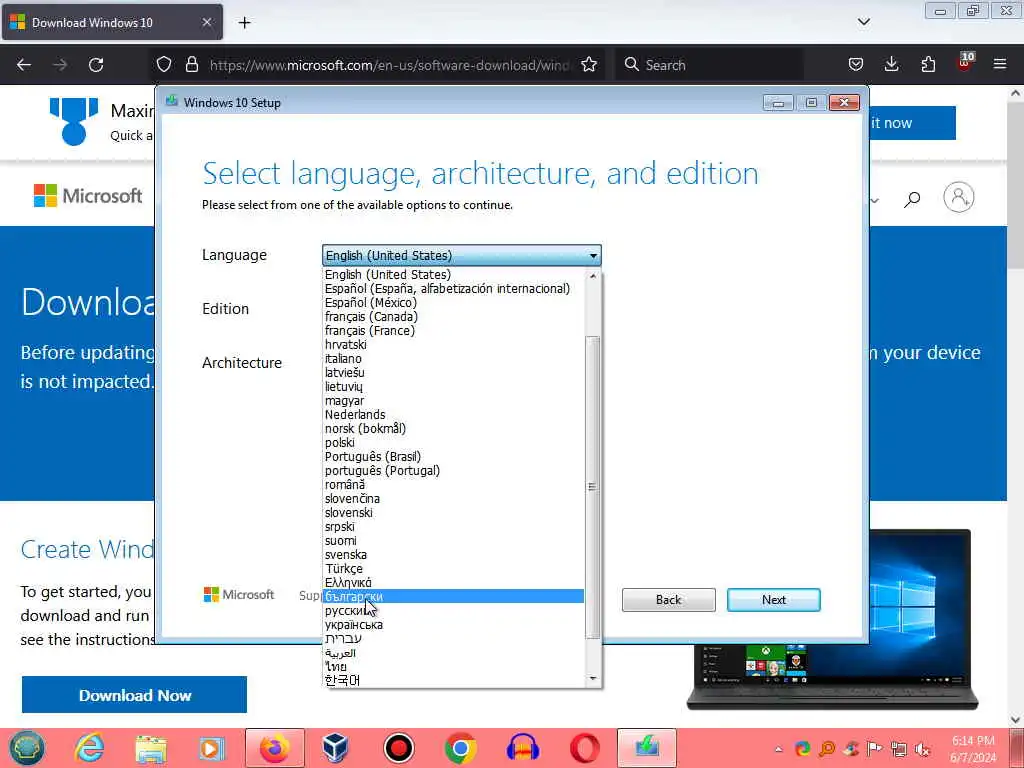The width and height of the screenshot is (1024, 768).
Task: Close the Download Windows 10 tab
Action: pos(206,22)
